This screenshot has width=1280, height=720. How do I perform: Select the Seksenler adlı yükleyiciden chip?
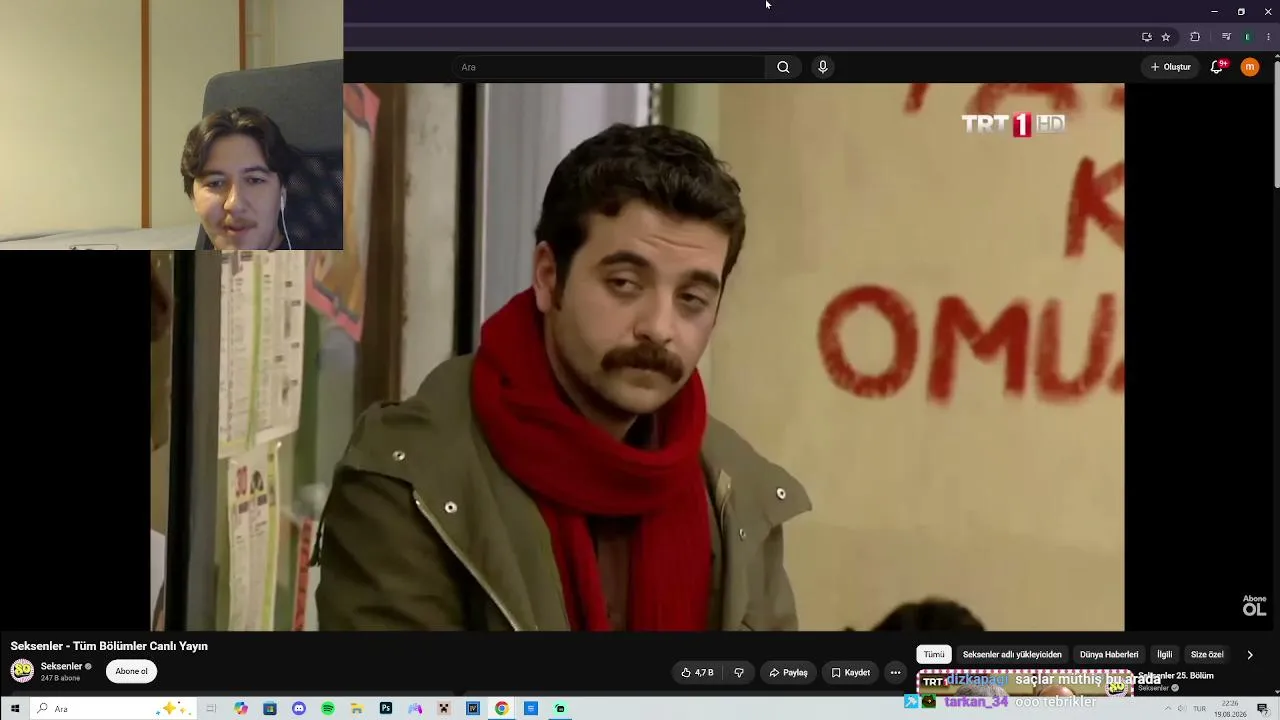point(1012,655)
